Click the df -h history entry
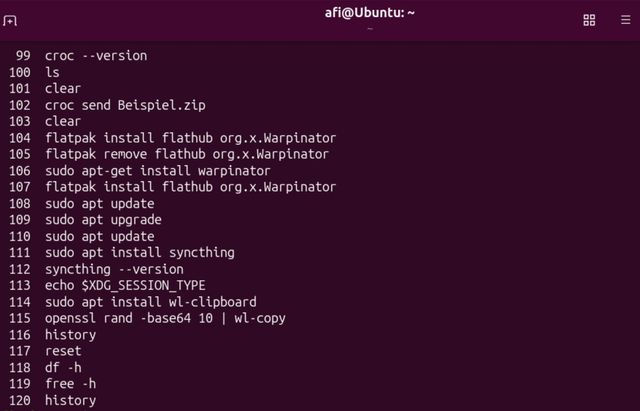 click(x=63, y=368)
